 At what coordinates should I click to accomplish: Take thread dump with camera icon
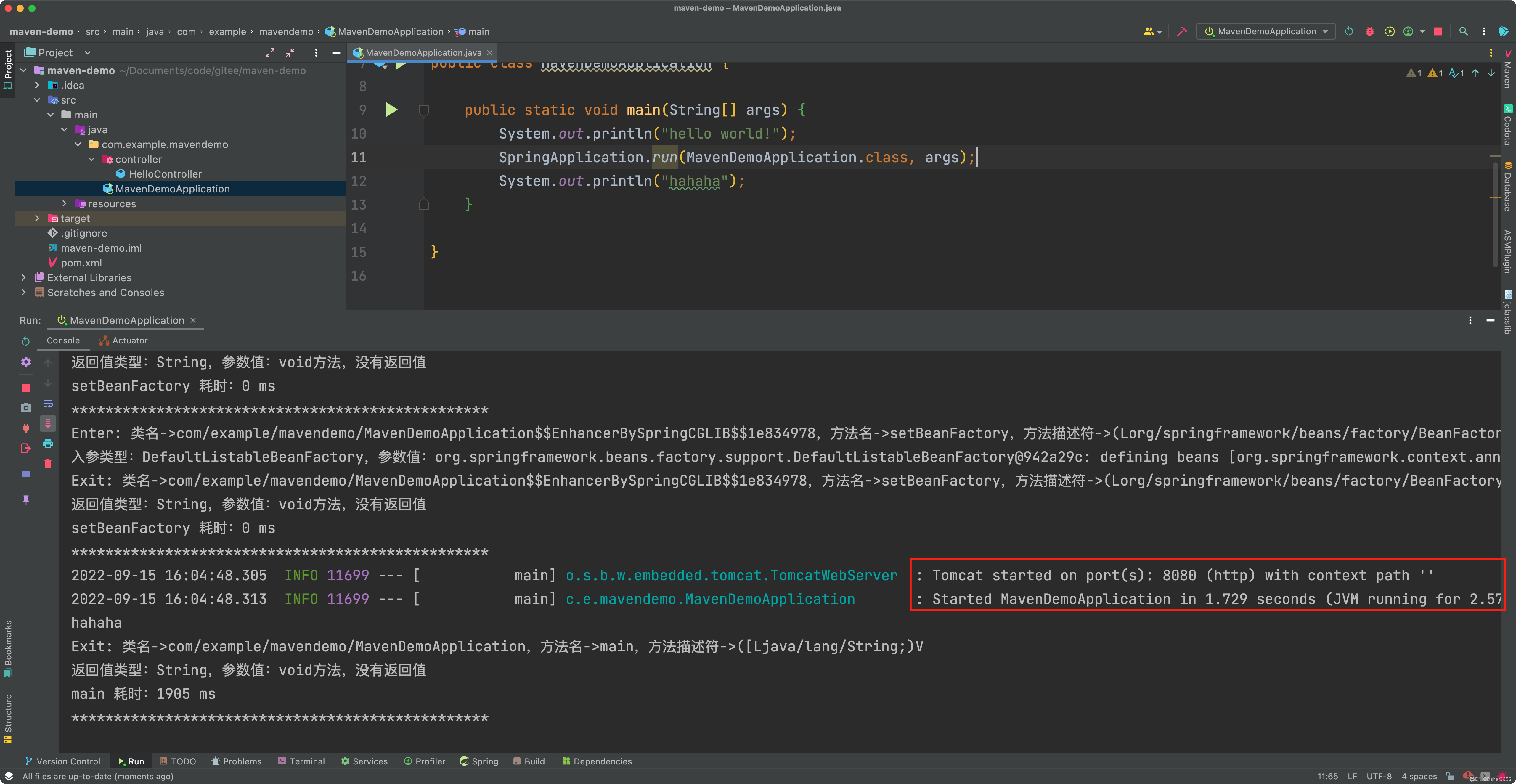[x=26, y=408]
